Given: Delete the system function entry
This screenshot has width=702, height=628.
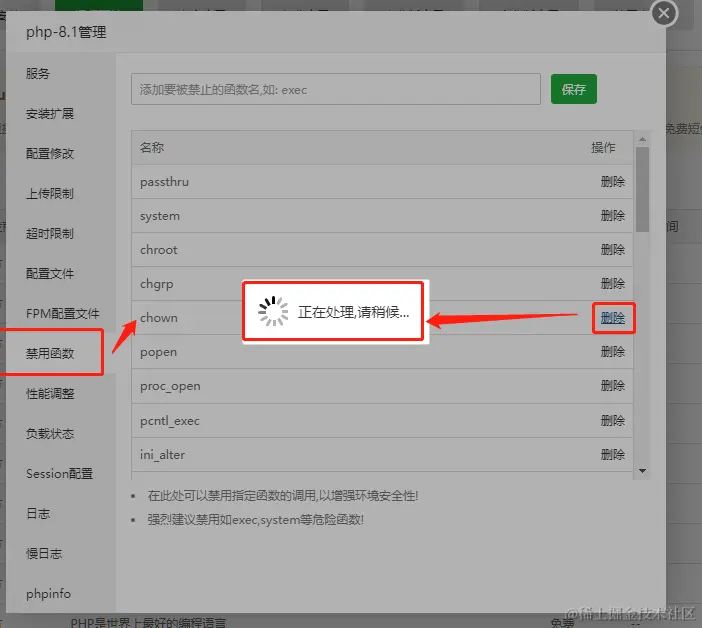Looking at the screenshot, I should 612,216.
